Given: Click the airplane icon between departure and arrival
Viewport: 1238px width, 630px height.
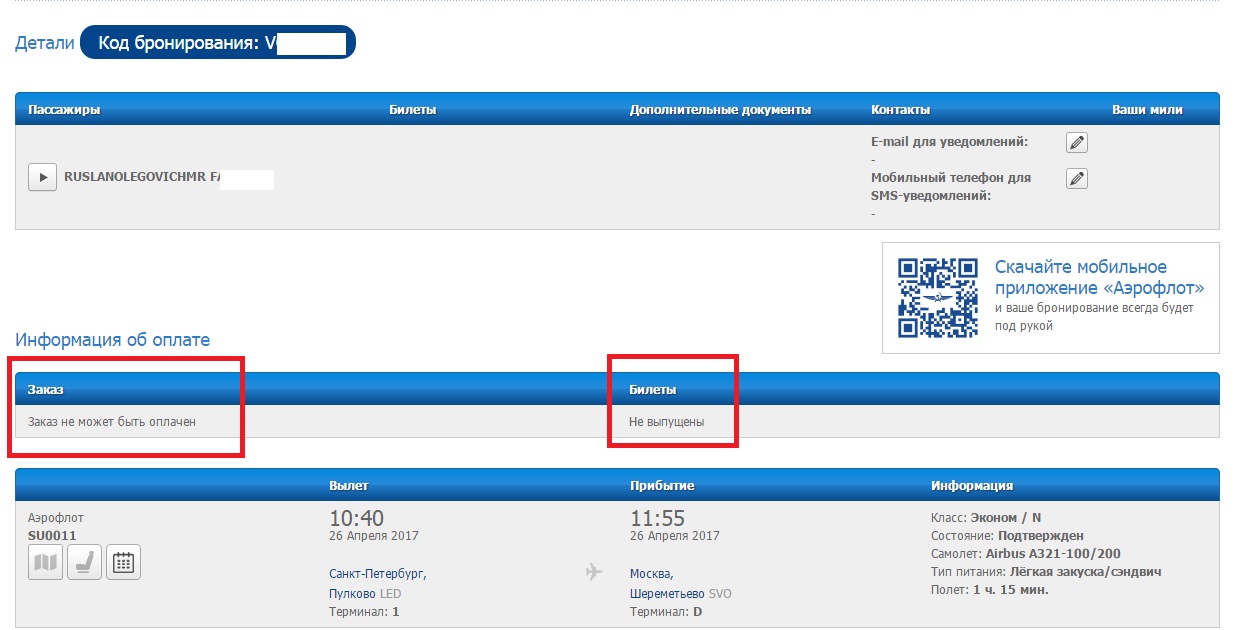Looking at the screenshot, I should pos(594,572).
